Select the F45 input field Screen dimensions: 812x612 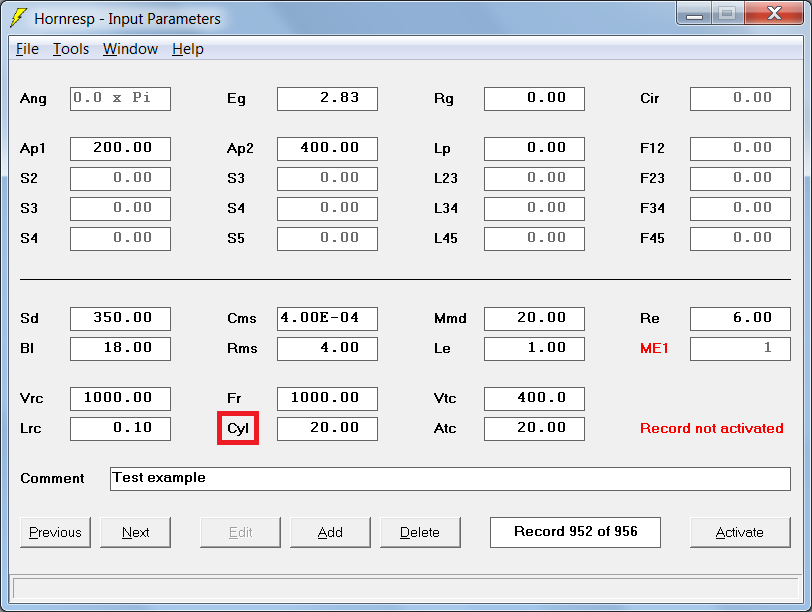[740, 239]
